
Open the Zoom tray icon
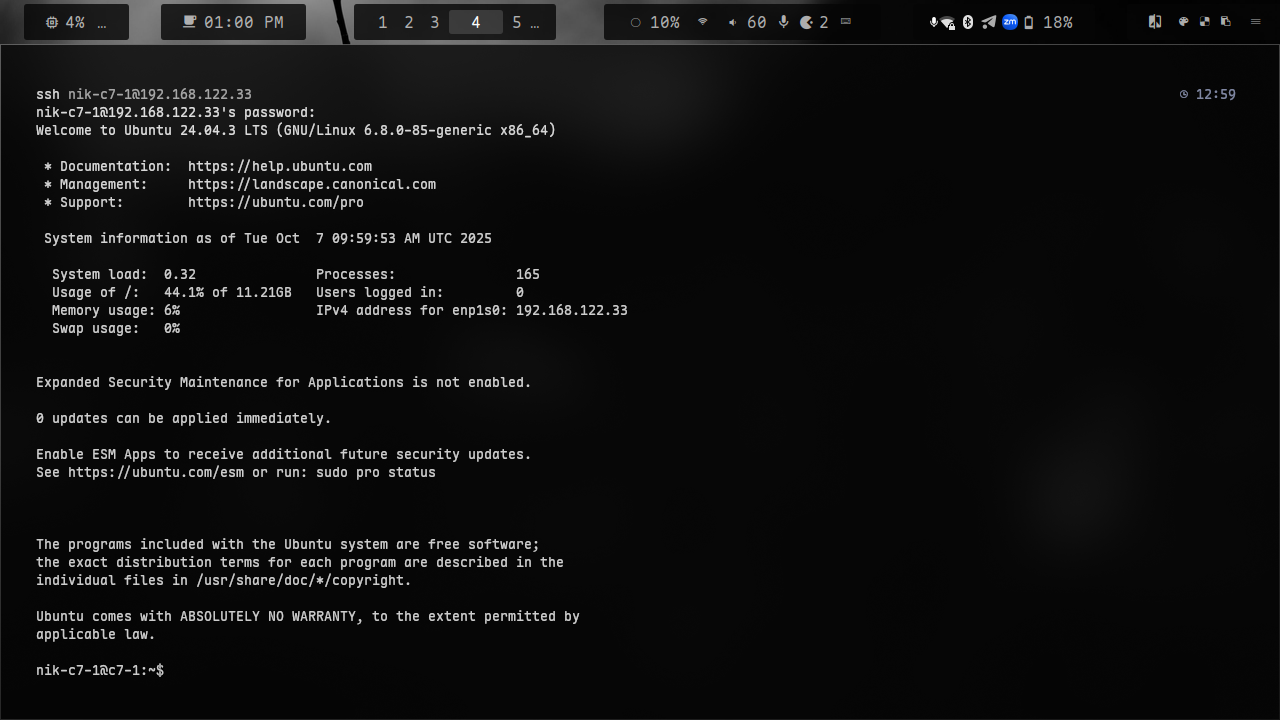tap(1009, 22)
